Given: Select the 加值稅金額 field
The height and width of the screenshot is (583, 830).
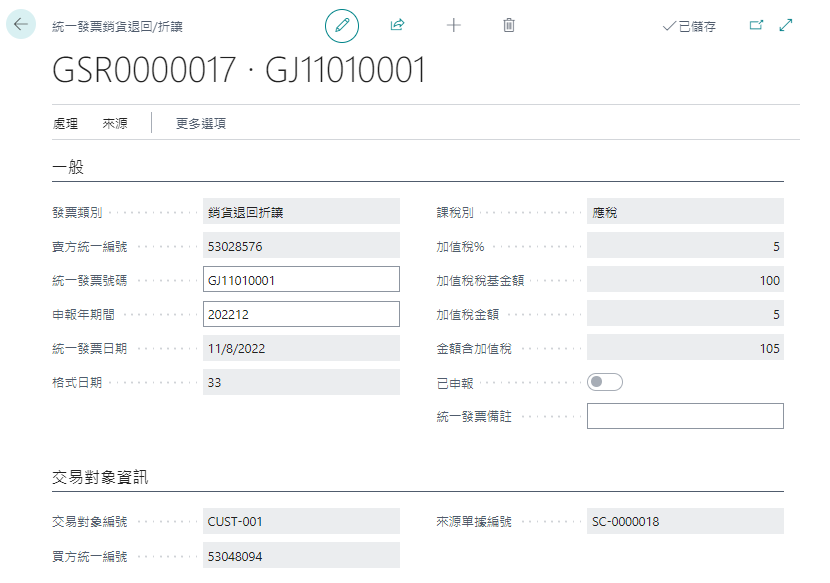Looking at the screenshot, I should (x=685, y=313).
